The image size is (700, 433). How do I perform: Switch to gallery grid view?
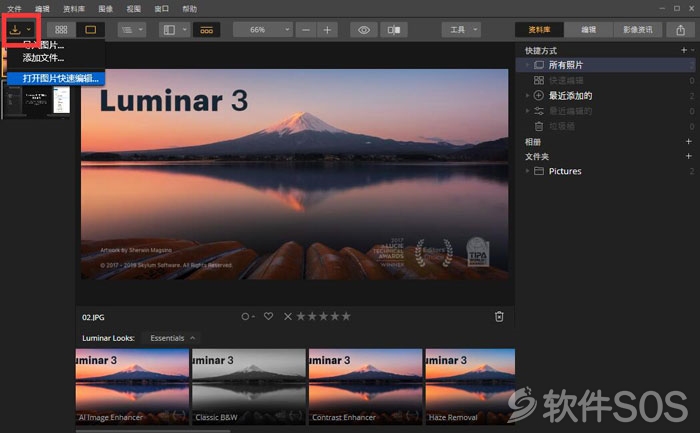(61, 30)
